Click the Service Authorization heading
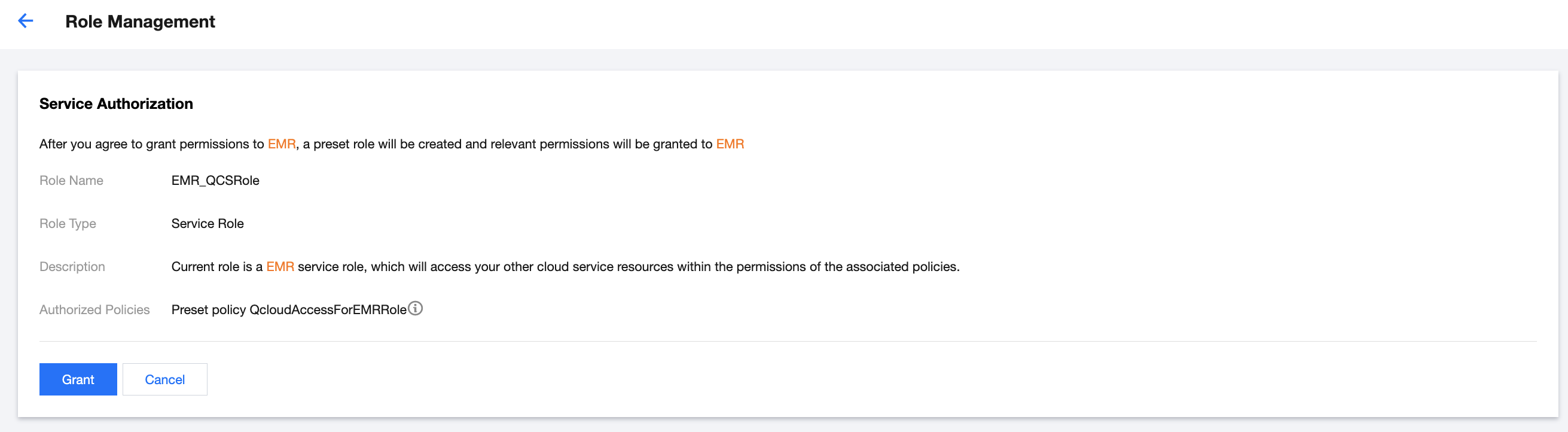The height and width of the screenshot is (432, 1568). (x=116, y=104)
